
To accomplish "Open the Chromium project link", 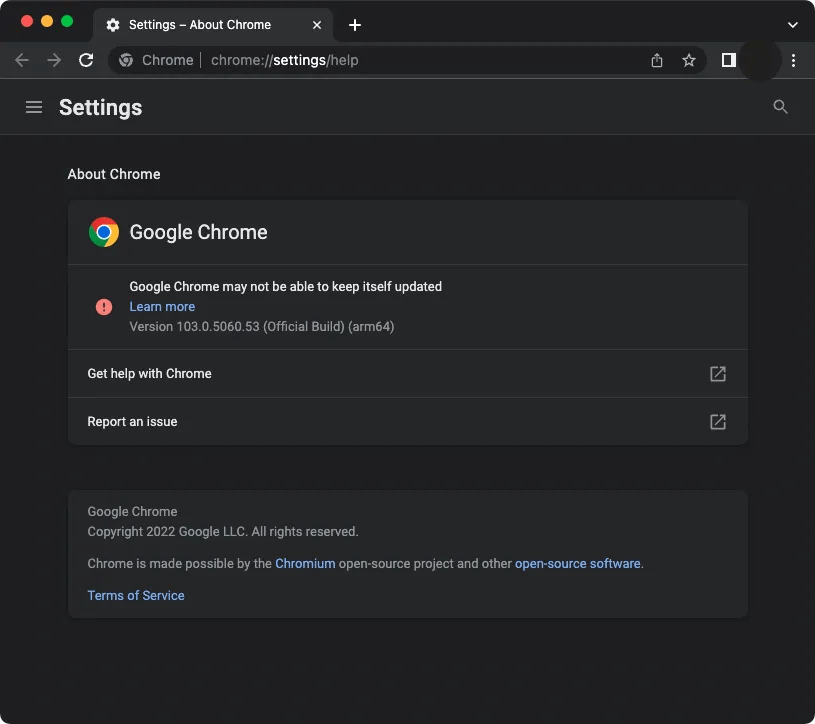I will pyautogui.click(x=305, y=564).
